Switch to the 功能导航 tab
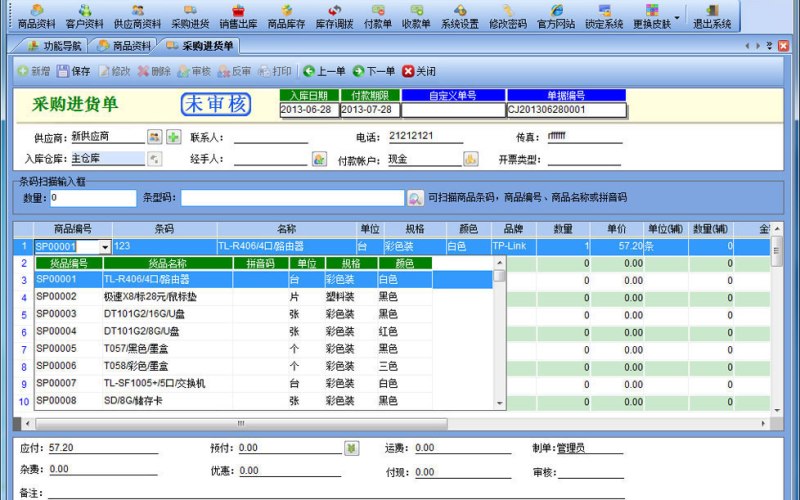Viewport: 800px width, 500px height. [x=55, y=46]
